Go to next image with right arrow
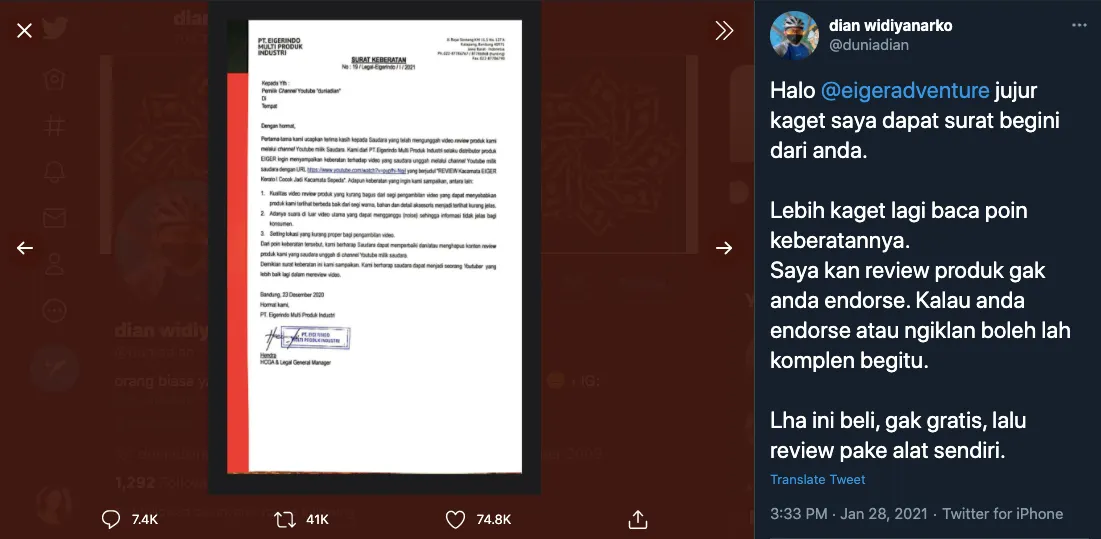The width and height of the screenshot is (1101, 539). [x=724, y=248]
